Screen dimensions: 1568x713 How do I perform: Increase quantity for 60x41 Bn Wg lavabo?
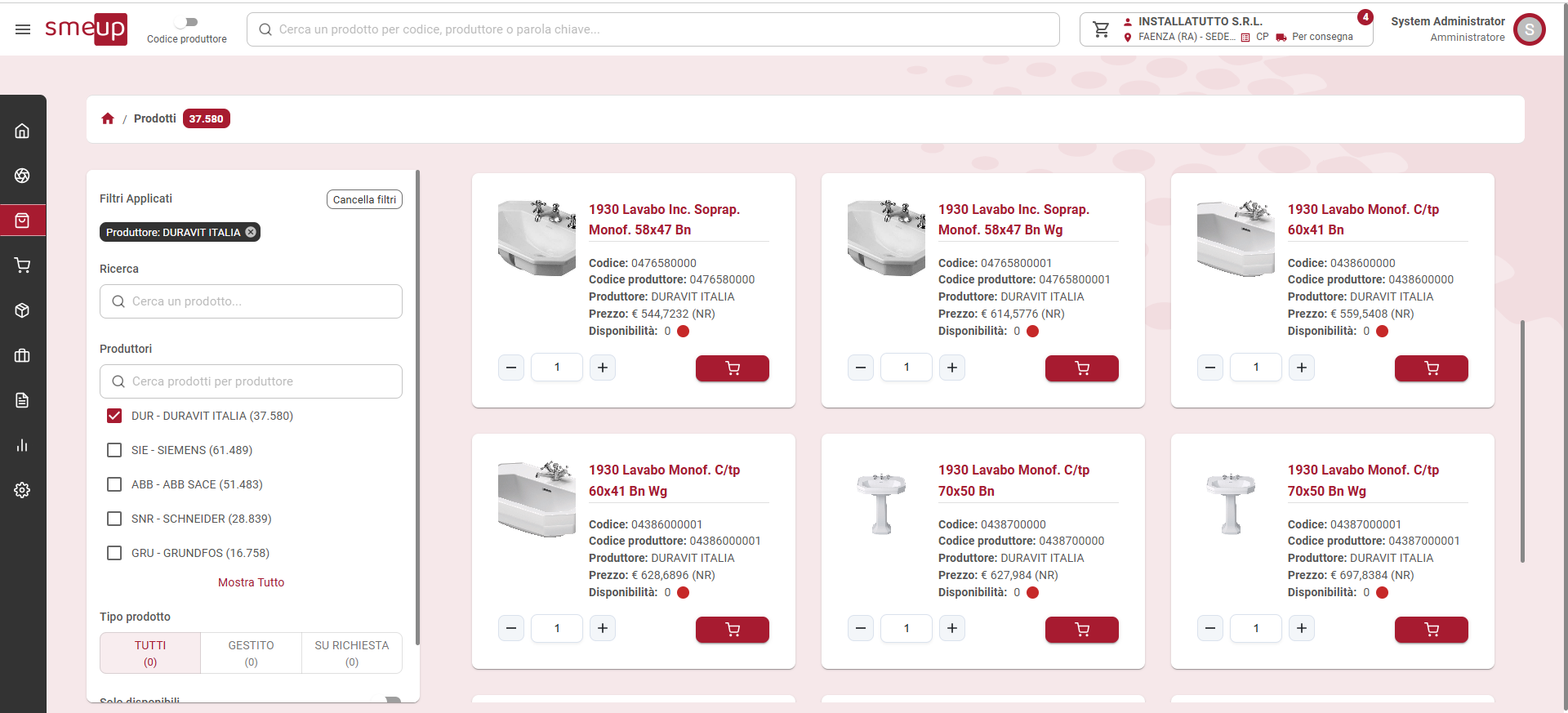click(x=603, y=628)
